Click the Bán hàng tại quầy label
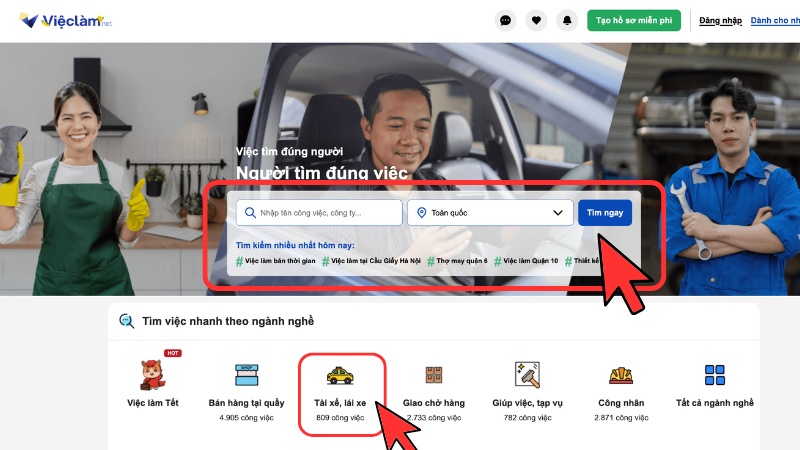 [x=246, y=403]
